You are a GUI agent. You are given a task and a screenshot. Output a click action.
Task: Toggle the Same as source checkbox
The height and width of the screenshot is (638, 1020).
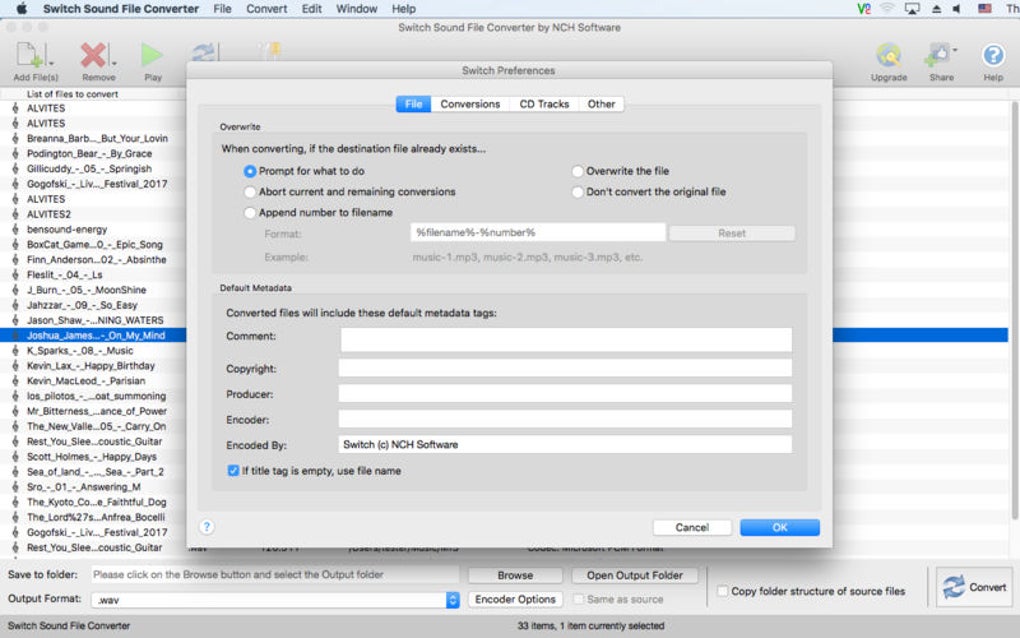click(578, 599)
